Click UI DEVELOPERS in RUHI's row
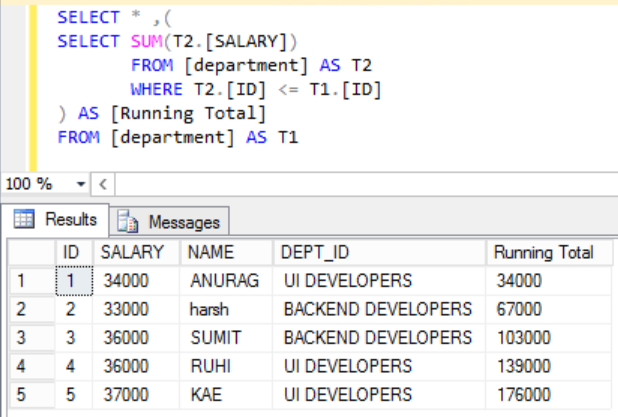Image resolution: width=618 pixels, height=417 pixels. [x=379, y=366]
